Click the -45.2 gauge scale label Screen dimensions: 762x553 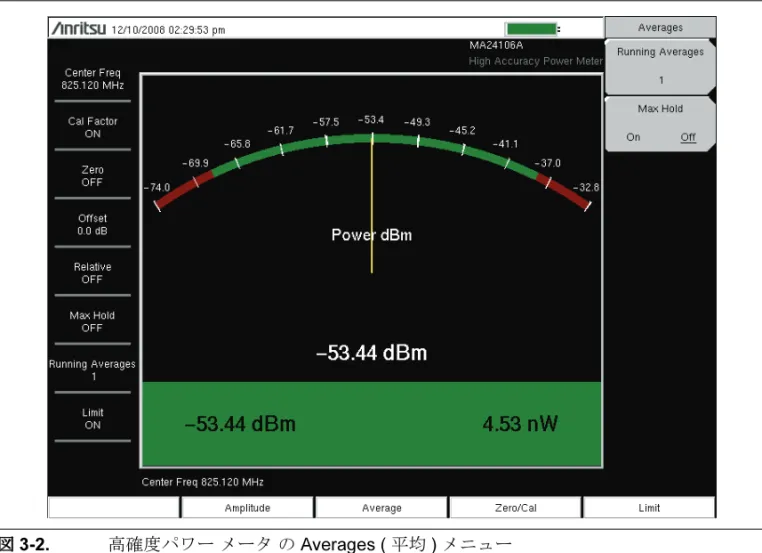coord(462,130)
